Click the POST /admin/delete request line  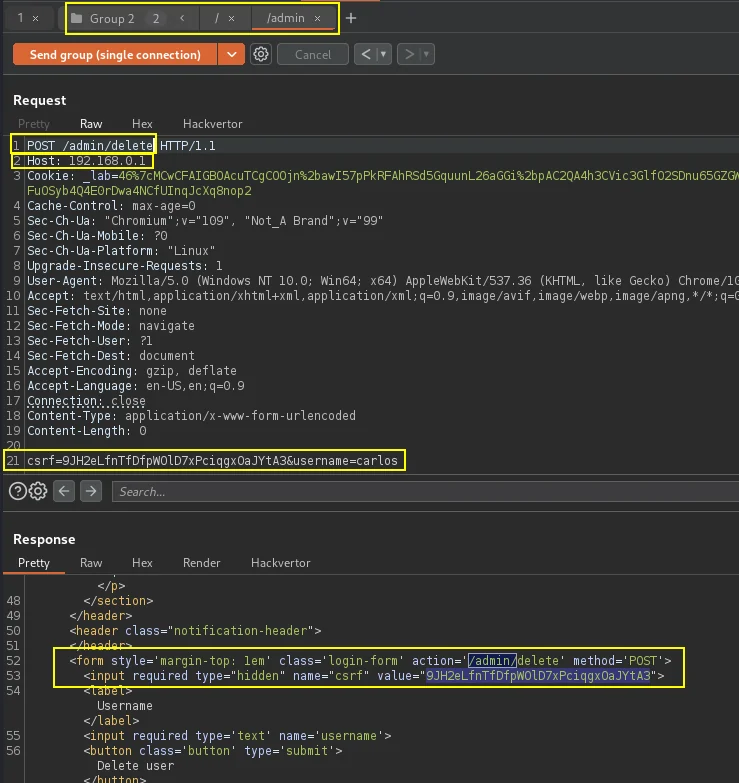tap(121, 146)
